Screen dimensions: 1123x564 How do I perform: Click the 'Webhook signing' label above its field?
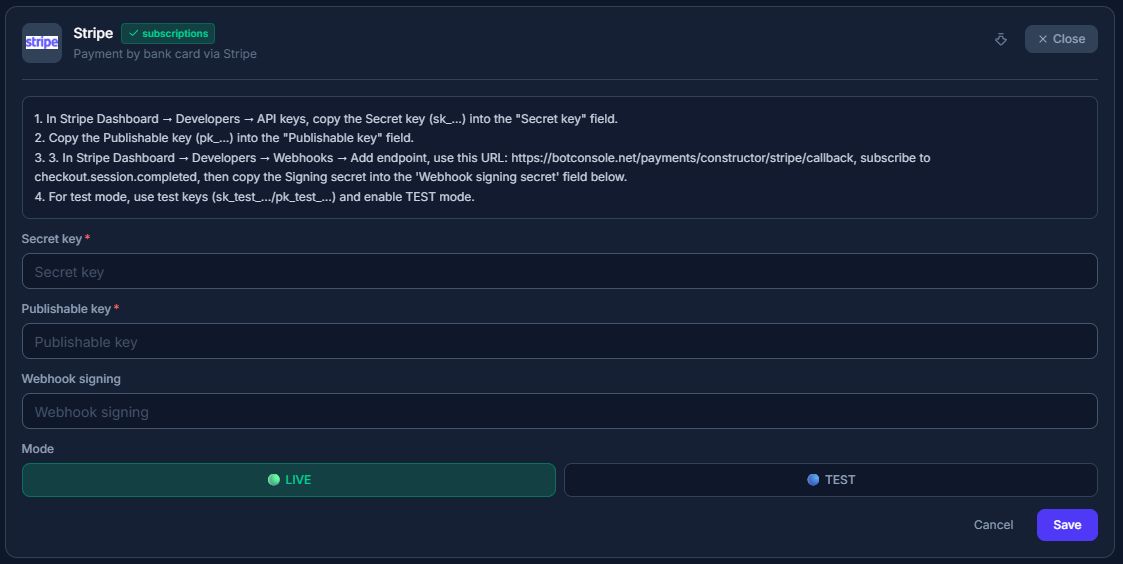tap(71, 379)
